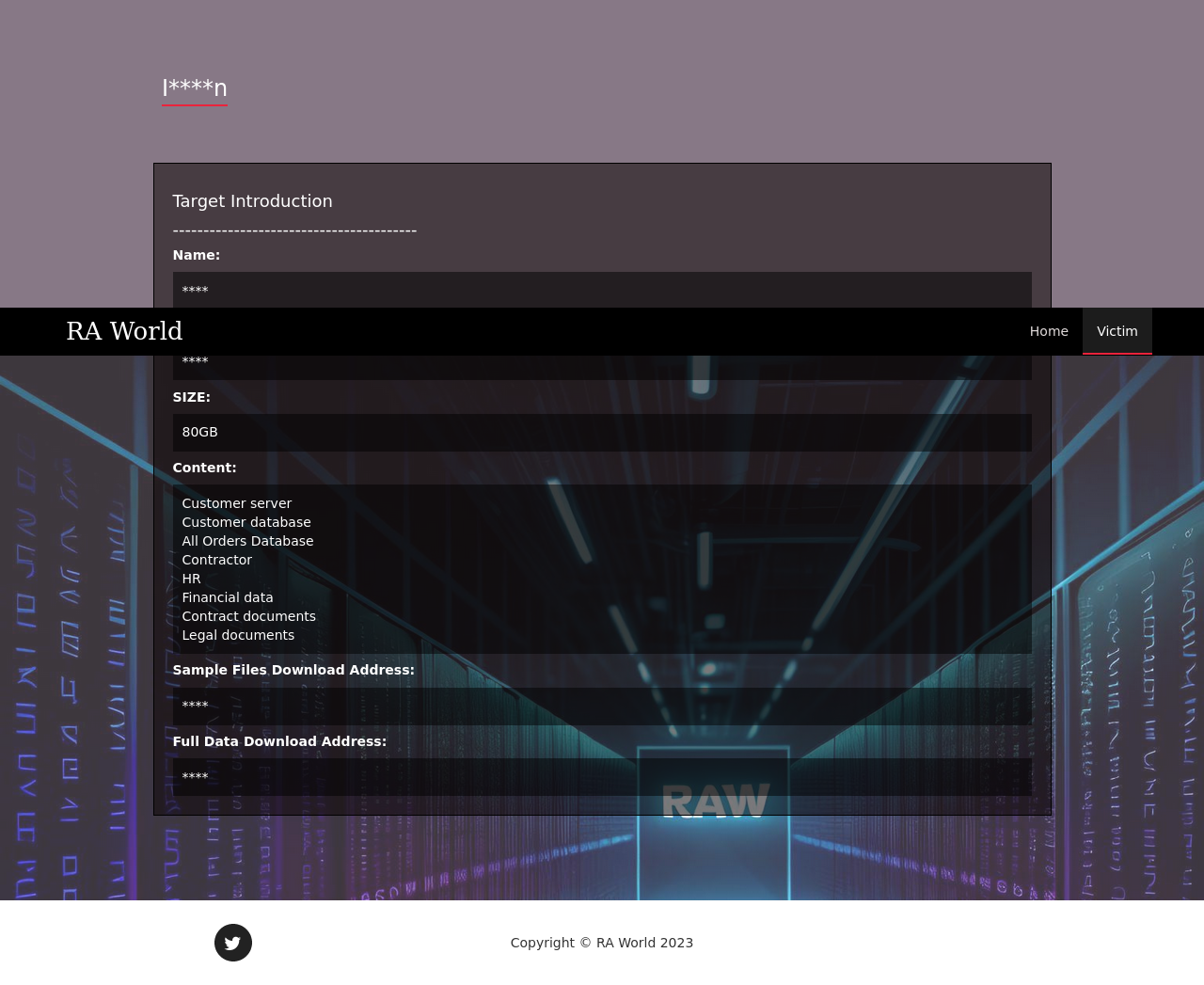The height and width of the screenshot is (985, 1204).
Task: Click the l****n page heading
Action: (x=195, y=88)
